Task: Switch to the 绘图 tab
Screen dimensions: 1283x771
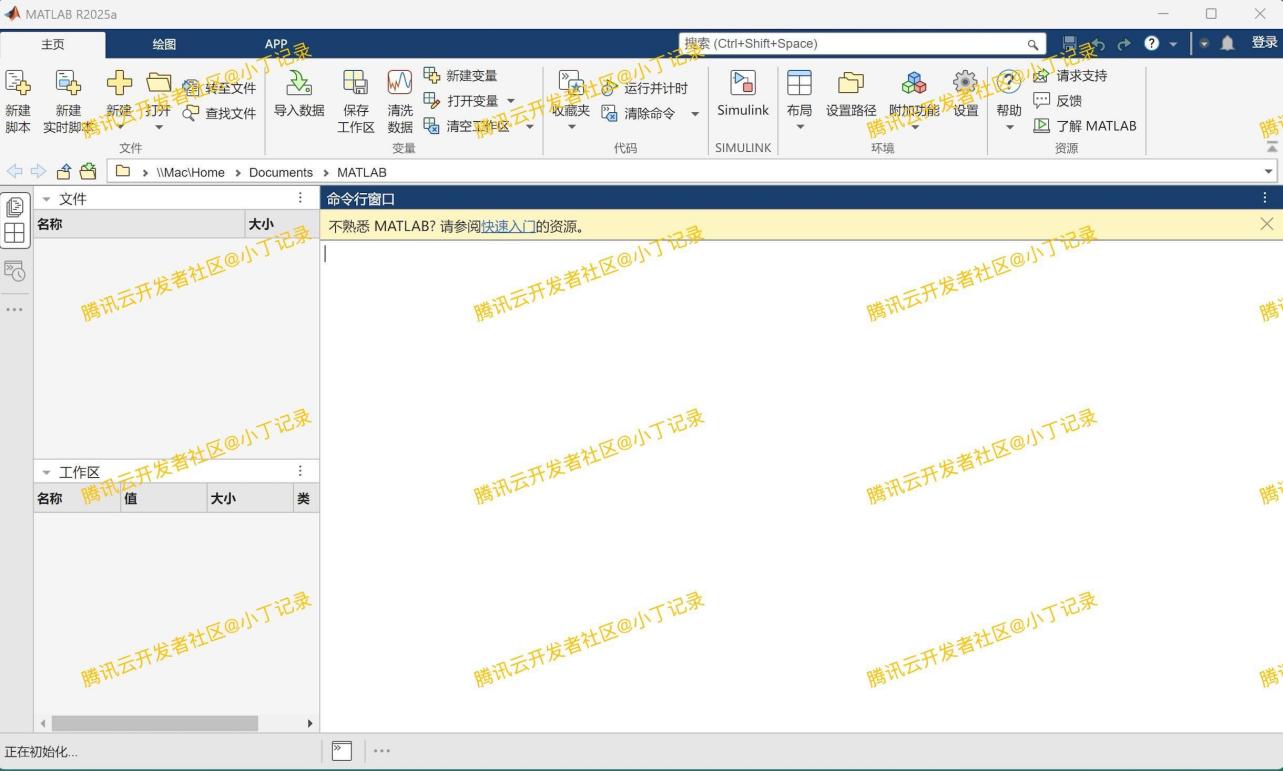Action: 164,44
